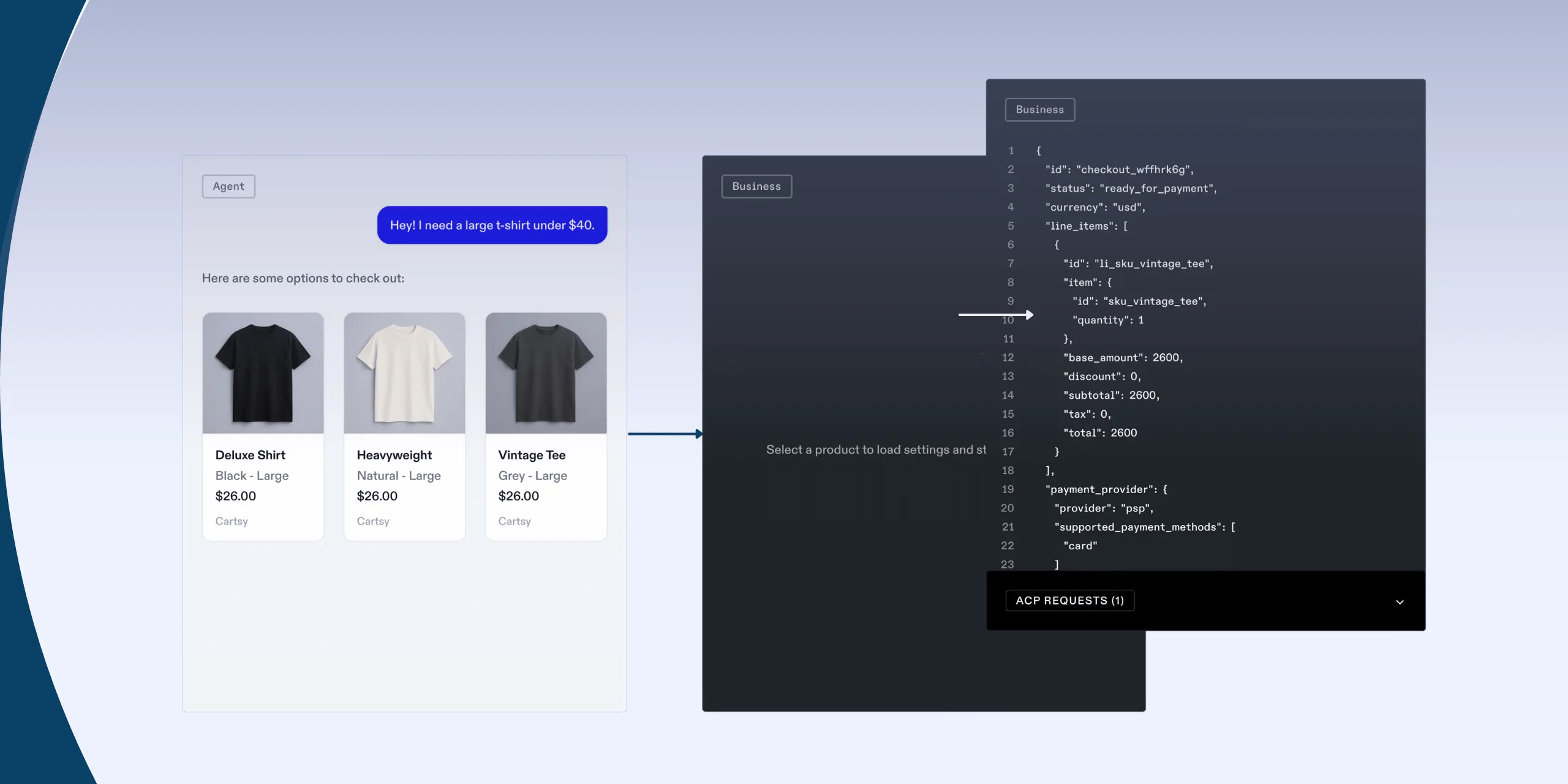The image size is (1568, 784).
Task: Open the ACP REQUESTS (1) label
Action: pyautogui.click(x=1069, y=601)
